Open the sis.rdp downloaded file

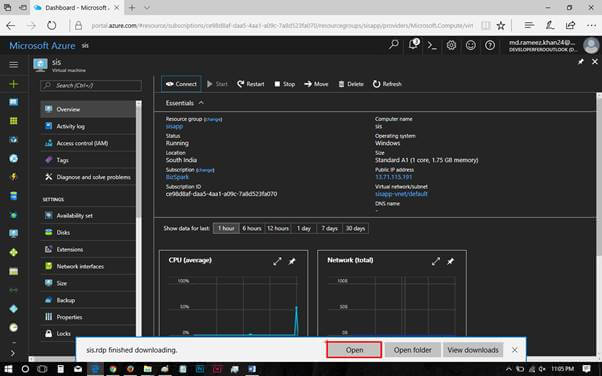(354, 350)
